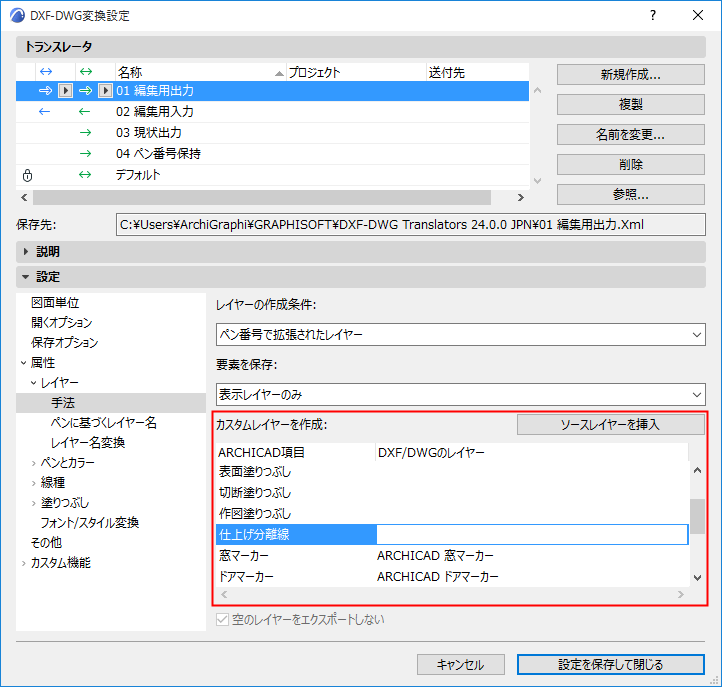Image resolution: width=722 pixels, height=687 pixels.
Task: Select その他 in settings tree
Action: 46,543
